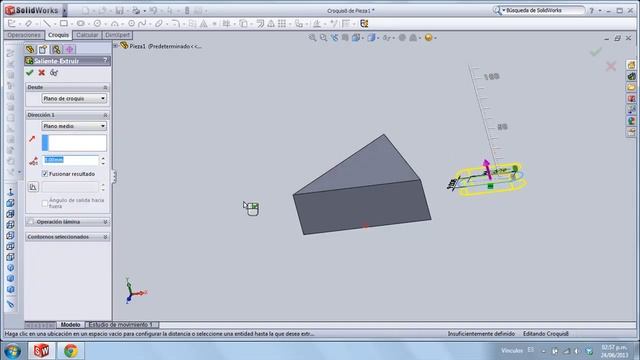Open the Apply Scene sphere icon
The height and width of the screenshot is (360, 640).
430,38
